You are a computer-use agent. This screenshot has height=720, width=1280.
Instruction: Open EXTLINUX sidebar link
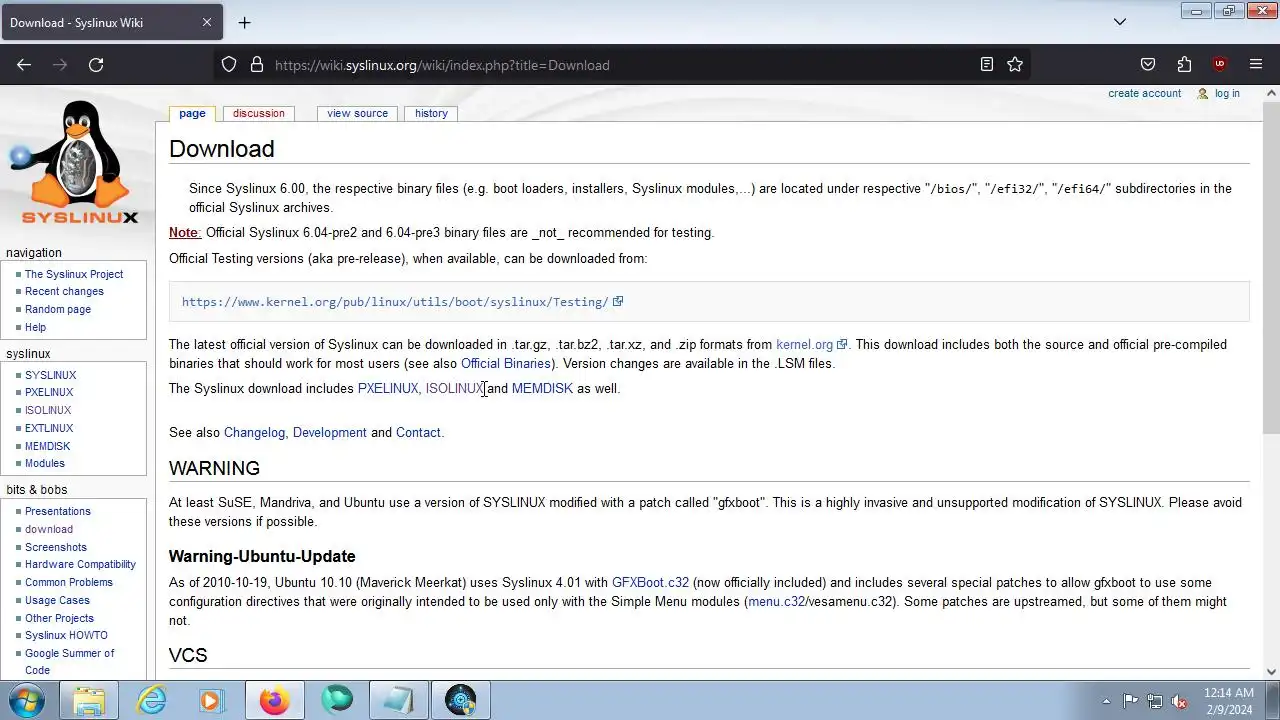click(49, 428)
